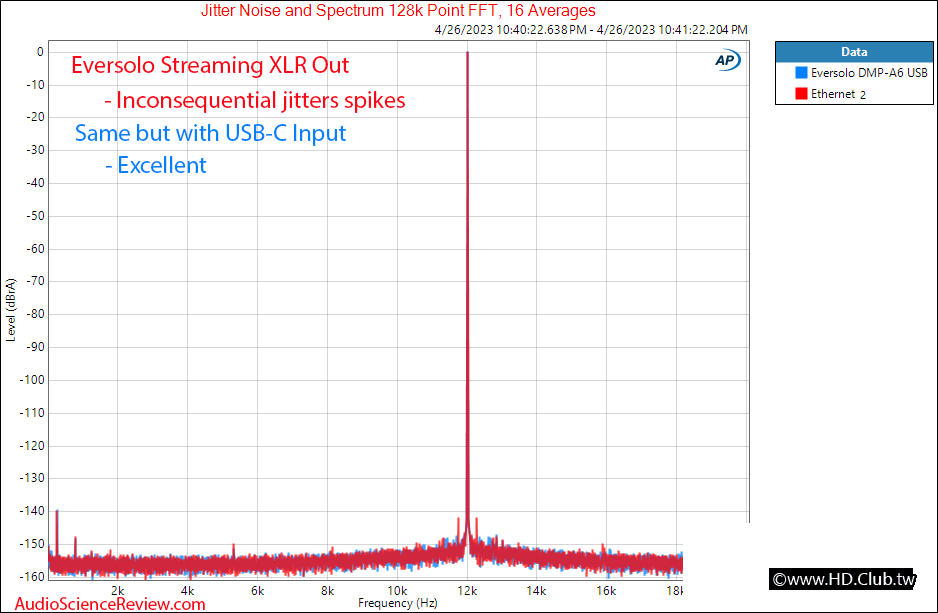The width and height of the screenshot is (938, 613).
Task: Click the blue Eversolo DMP-A6 USB swatch
Action: (801, 73)
